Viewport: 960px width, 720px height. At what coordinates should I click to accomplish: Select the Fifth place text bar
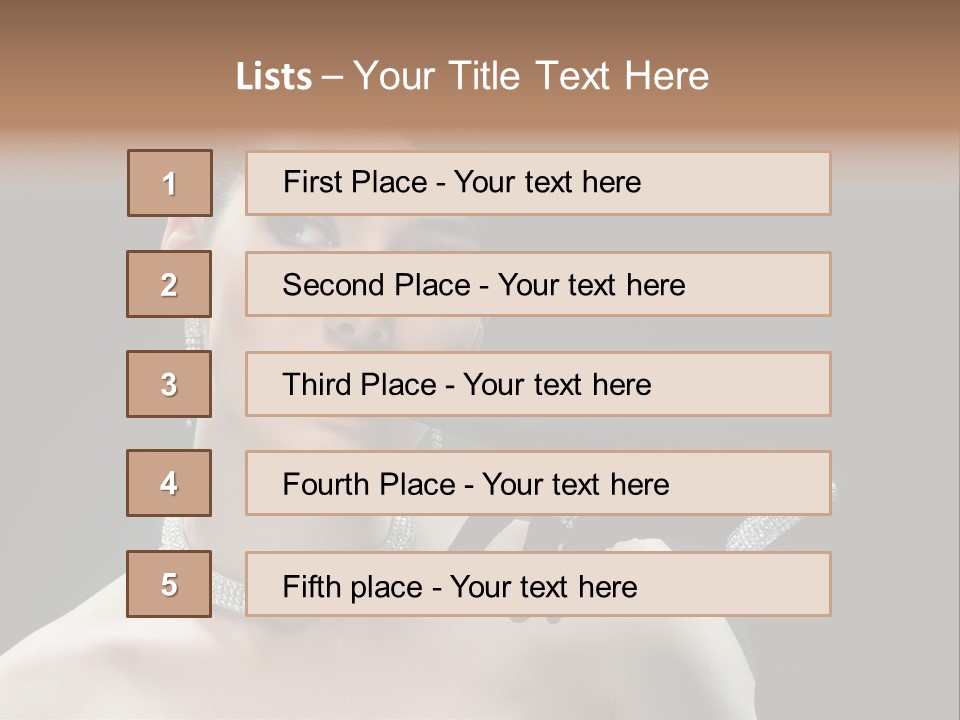[538, 583]
